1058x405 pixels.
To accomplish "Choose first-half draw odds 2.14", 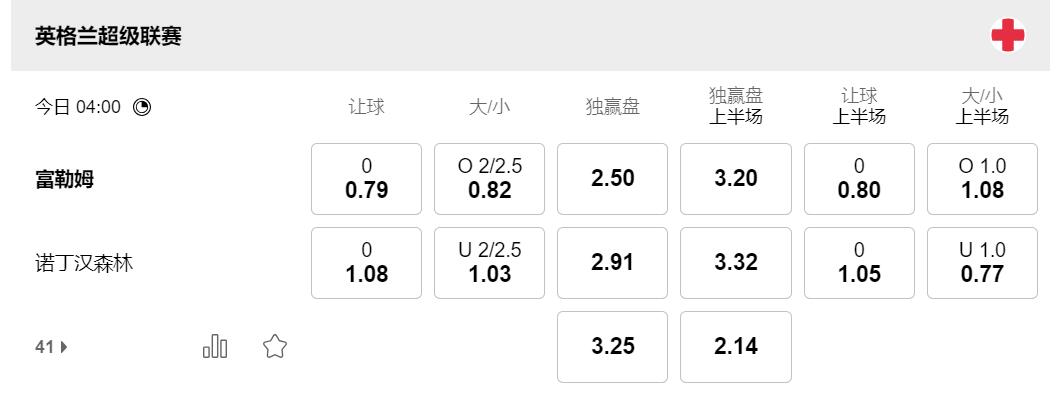I will [x=735, y=347].
